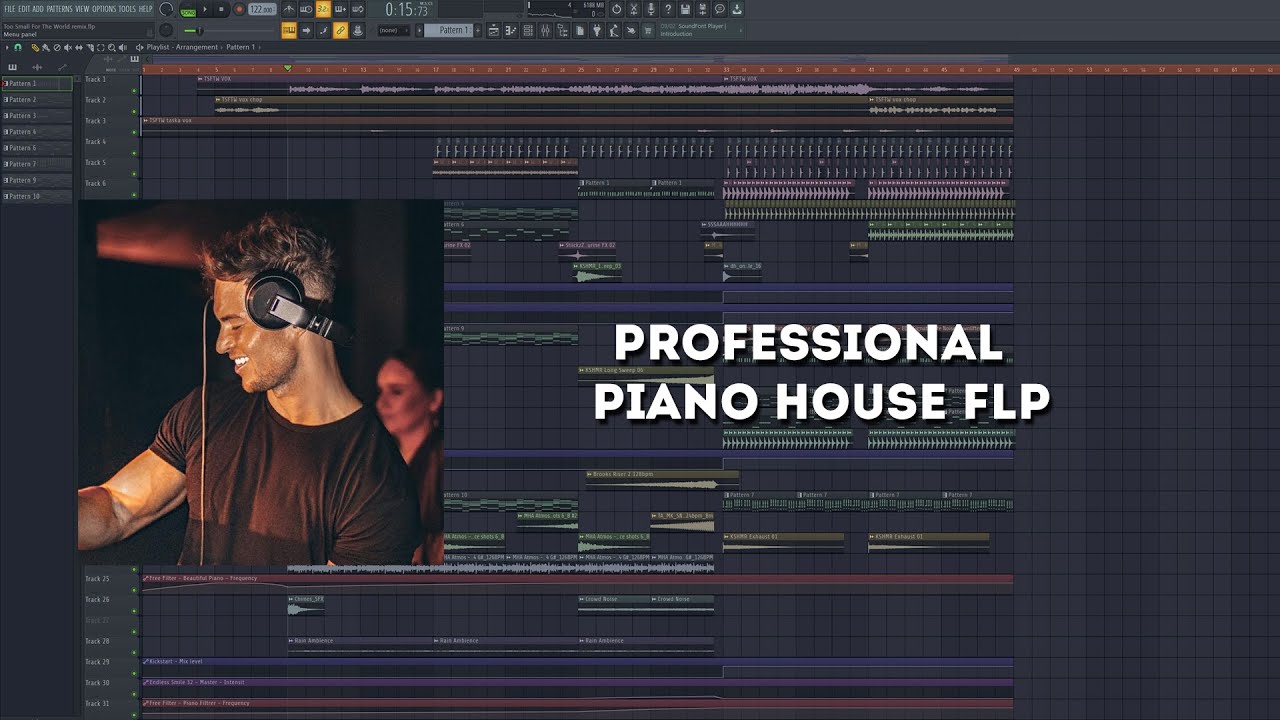
Task: Open the Piano roll icon
Action: (511, 30)
